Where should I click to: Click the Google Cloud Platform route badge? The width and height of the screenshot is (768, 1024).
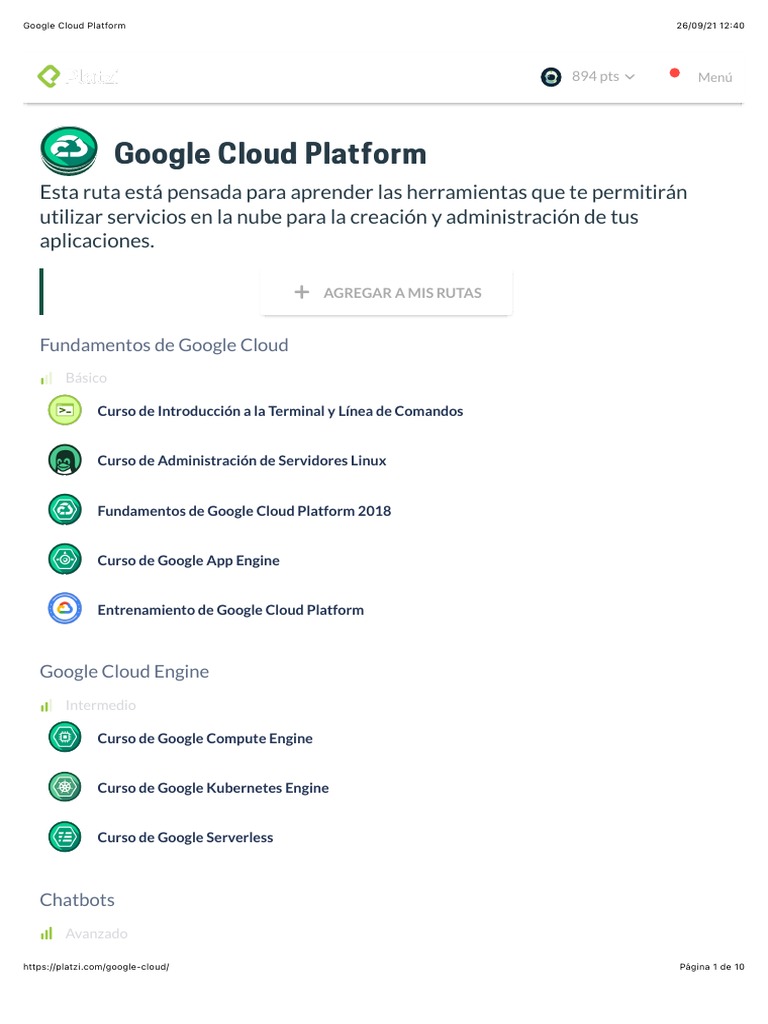coord(69,151)
